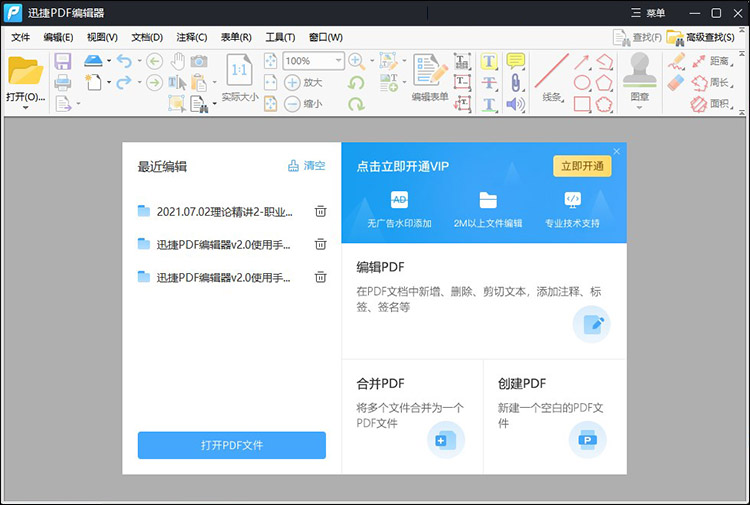Select the cloud shape tool
Screen dimensions: 750x505
point(604,104)
